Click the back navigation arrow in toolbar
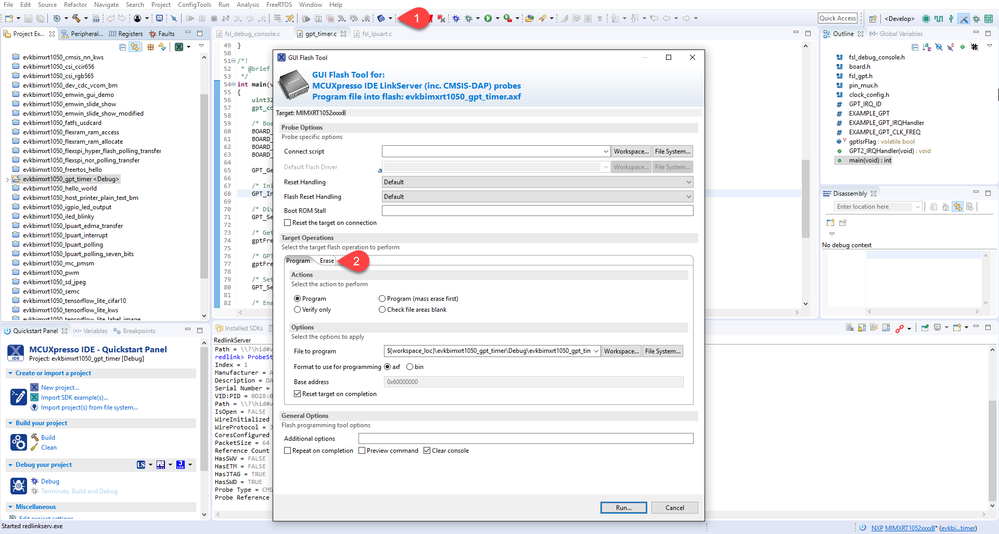999x534 pixels. point(666,18)
